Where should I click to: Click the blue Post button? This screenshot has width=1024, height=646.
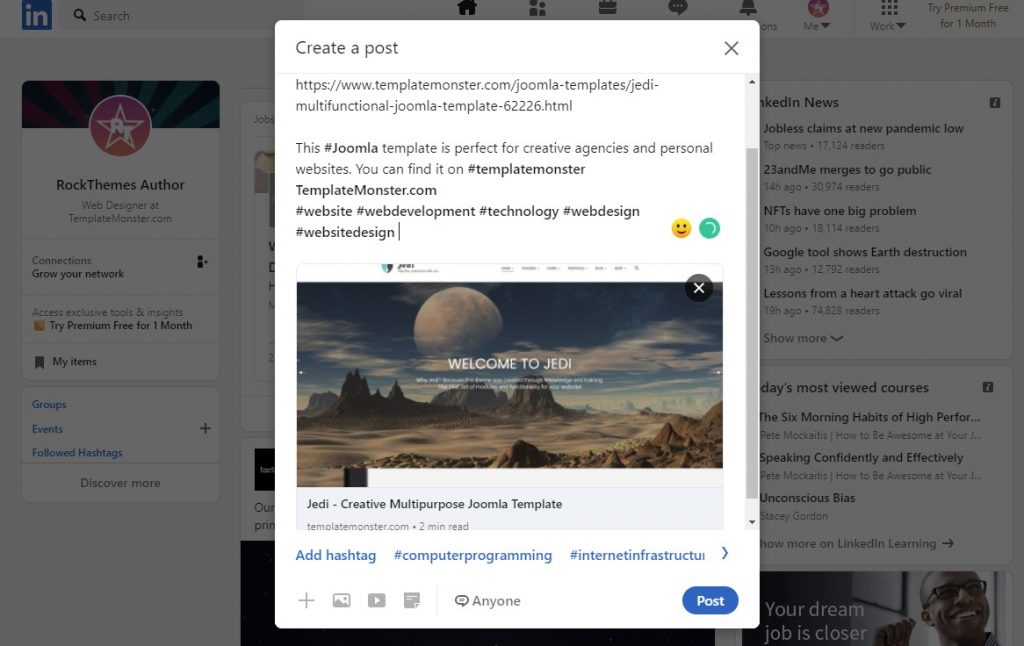point(710,601)
